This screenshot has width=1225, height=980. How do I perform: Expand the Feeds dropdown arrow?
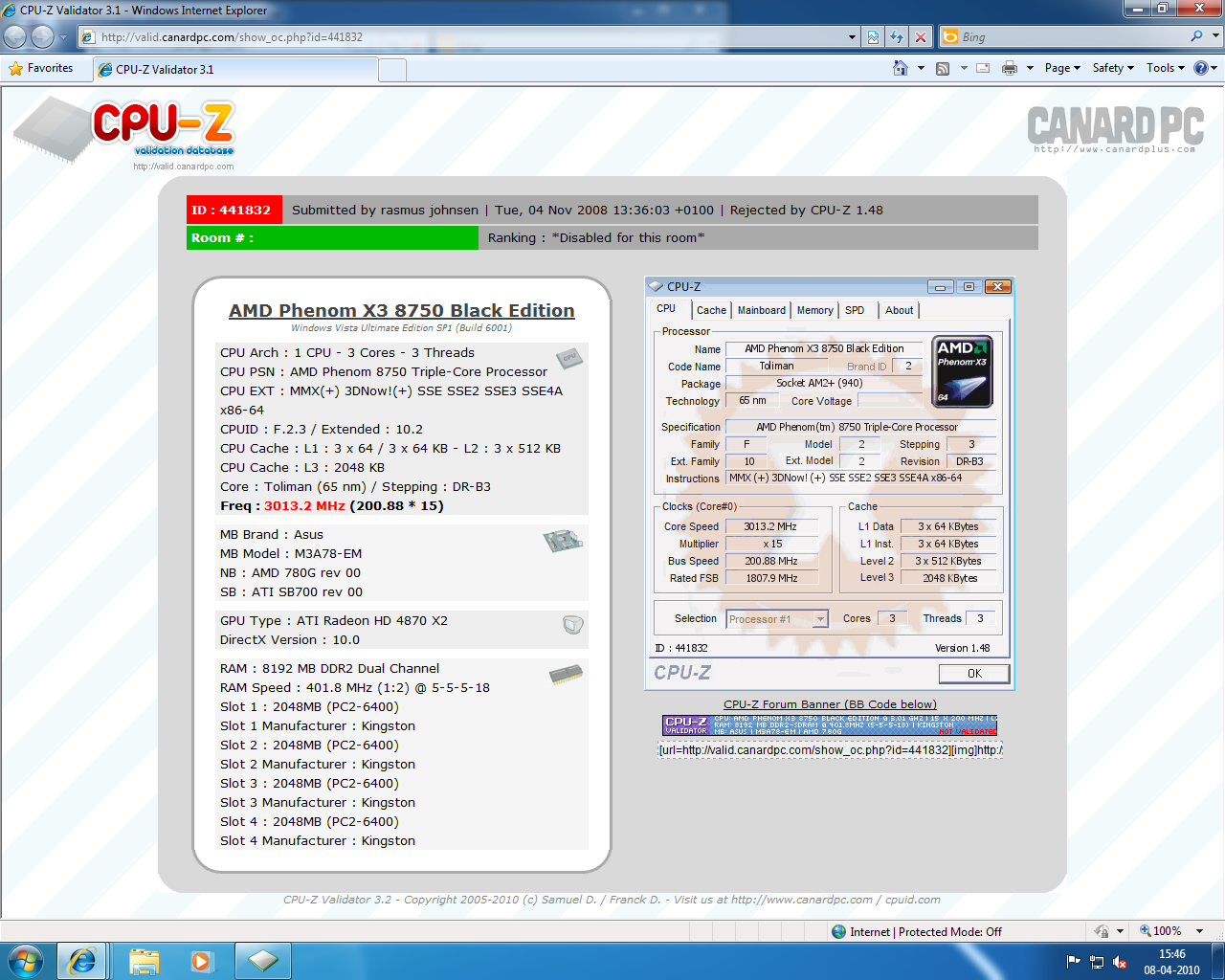point(964,68)
